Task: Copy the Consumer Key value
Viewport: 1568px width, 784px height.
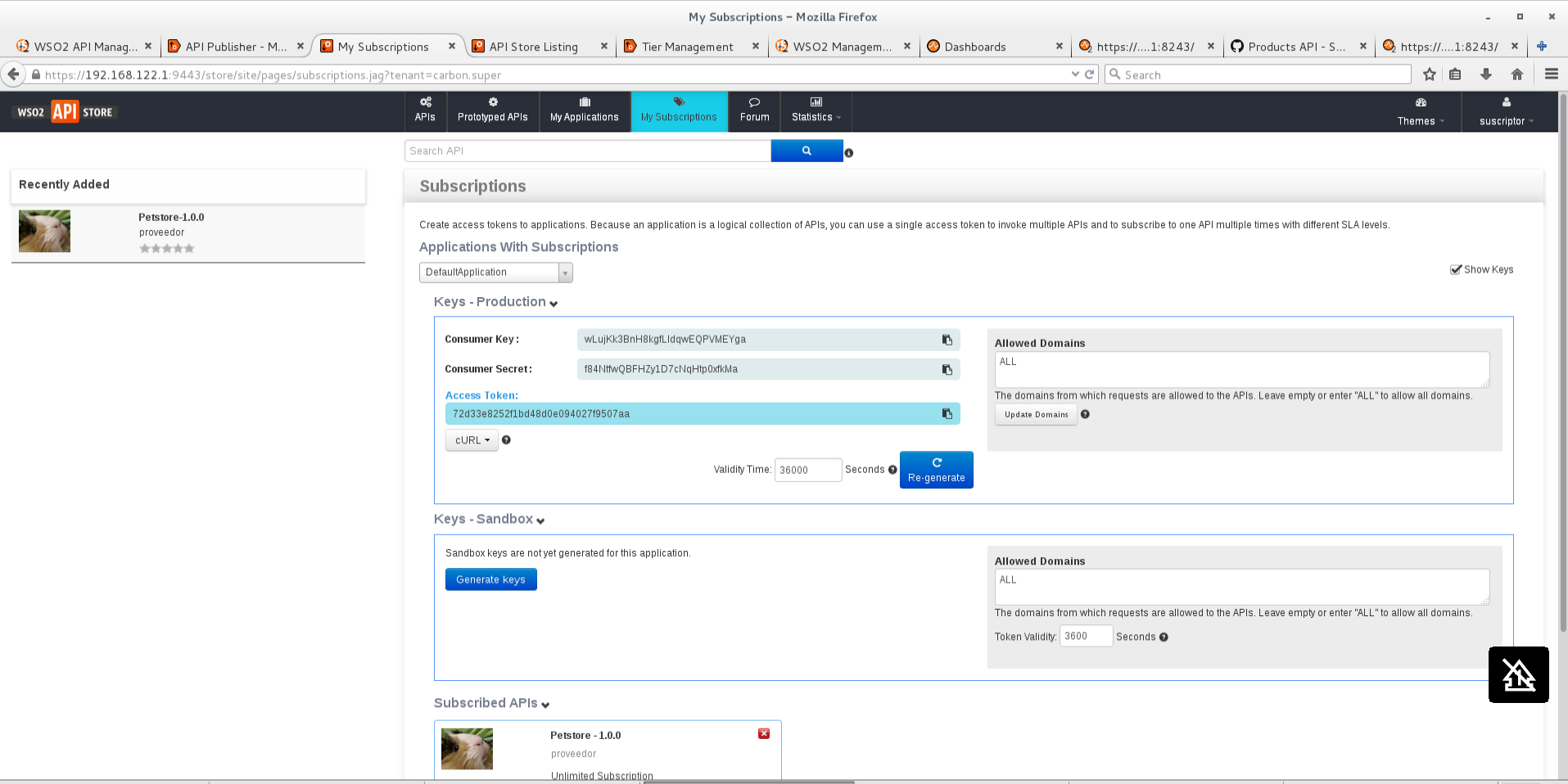Action: (x=947, y=340)
